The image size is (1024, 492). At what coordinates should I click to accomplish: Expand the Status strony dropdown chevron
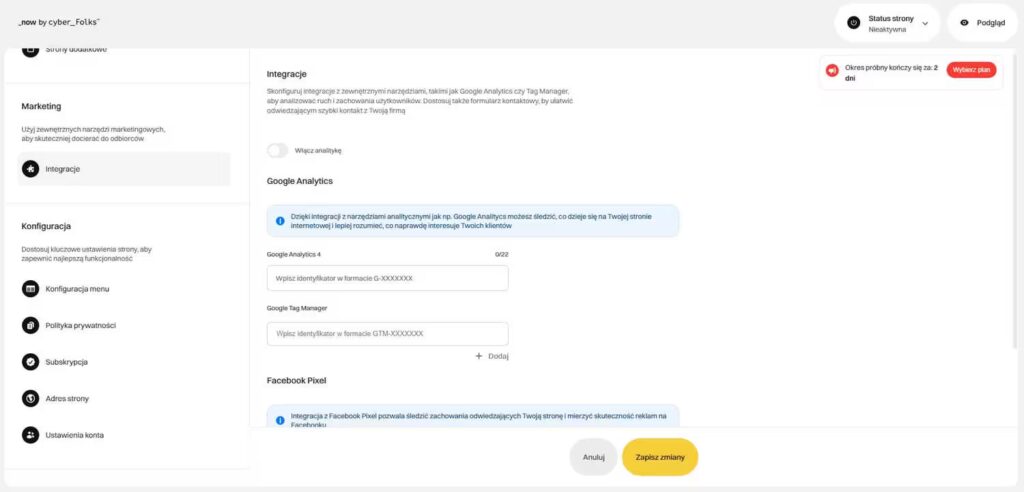925,24
